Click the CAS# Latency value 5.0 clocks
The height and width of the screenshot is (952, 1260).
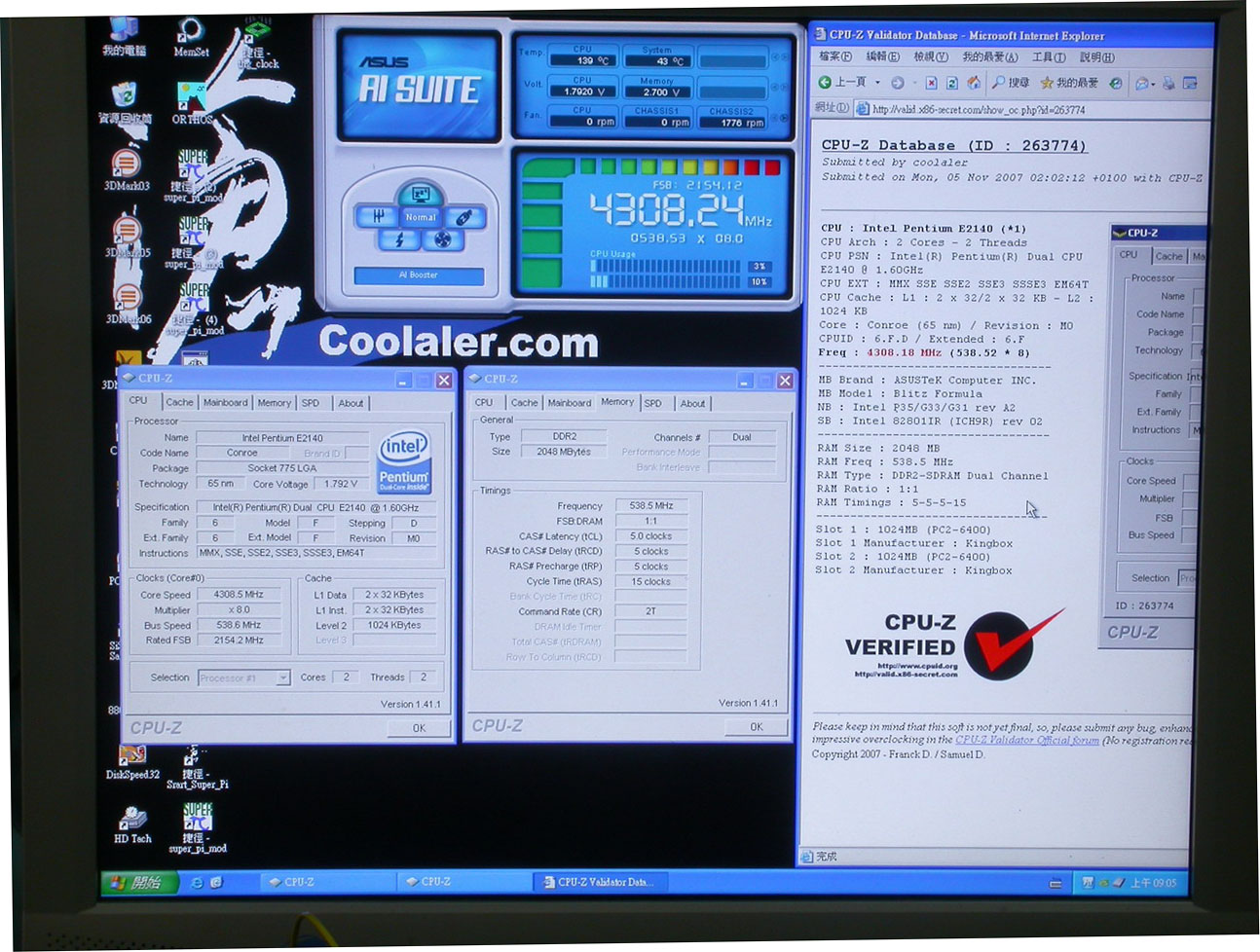pos(650,536)
